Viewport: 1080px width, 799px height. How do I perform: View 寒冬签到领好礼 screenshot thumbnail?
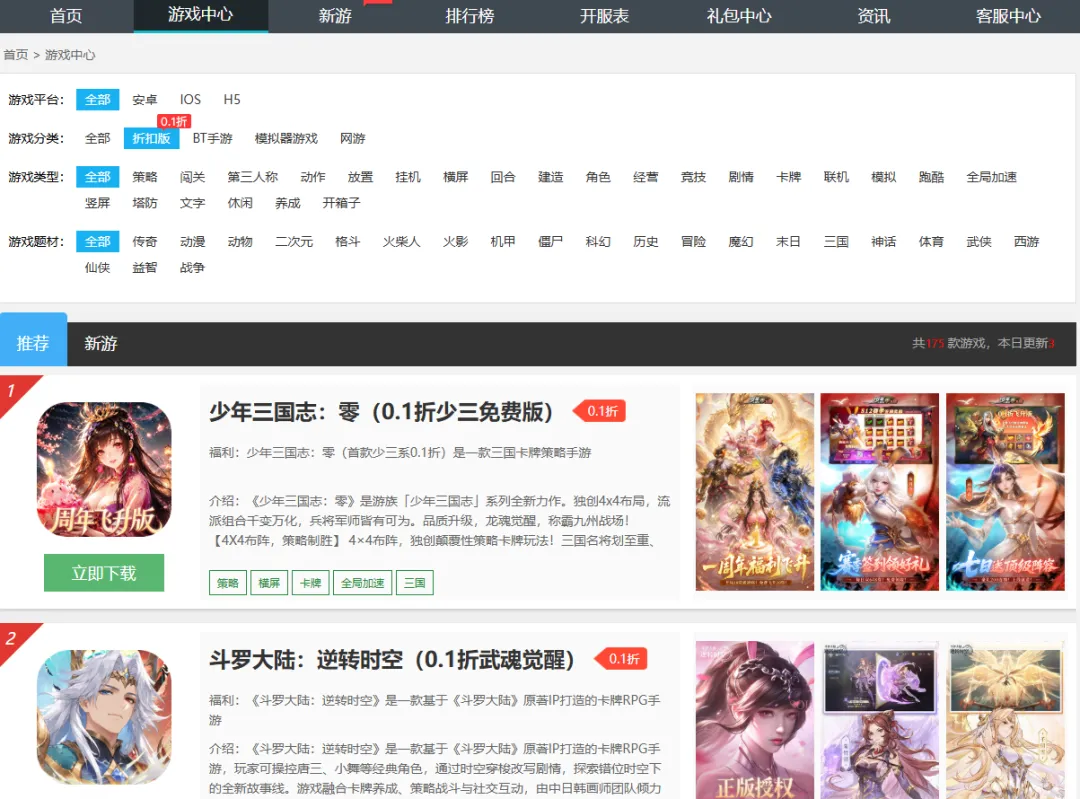(880, 492)
